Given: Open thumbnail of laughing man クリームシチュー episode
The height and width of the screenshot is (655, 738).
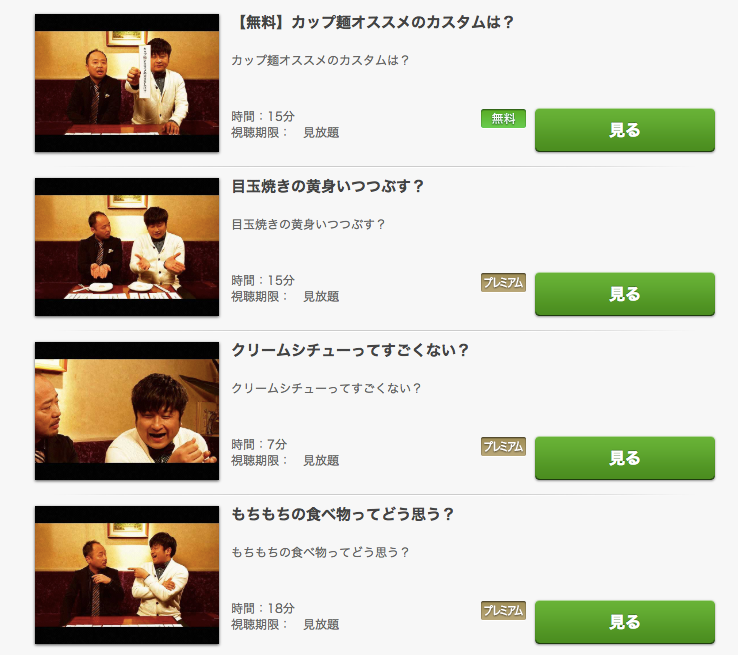Looking at the screenshot, I should 127,411.
